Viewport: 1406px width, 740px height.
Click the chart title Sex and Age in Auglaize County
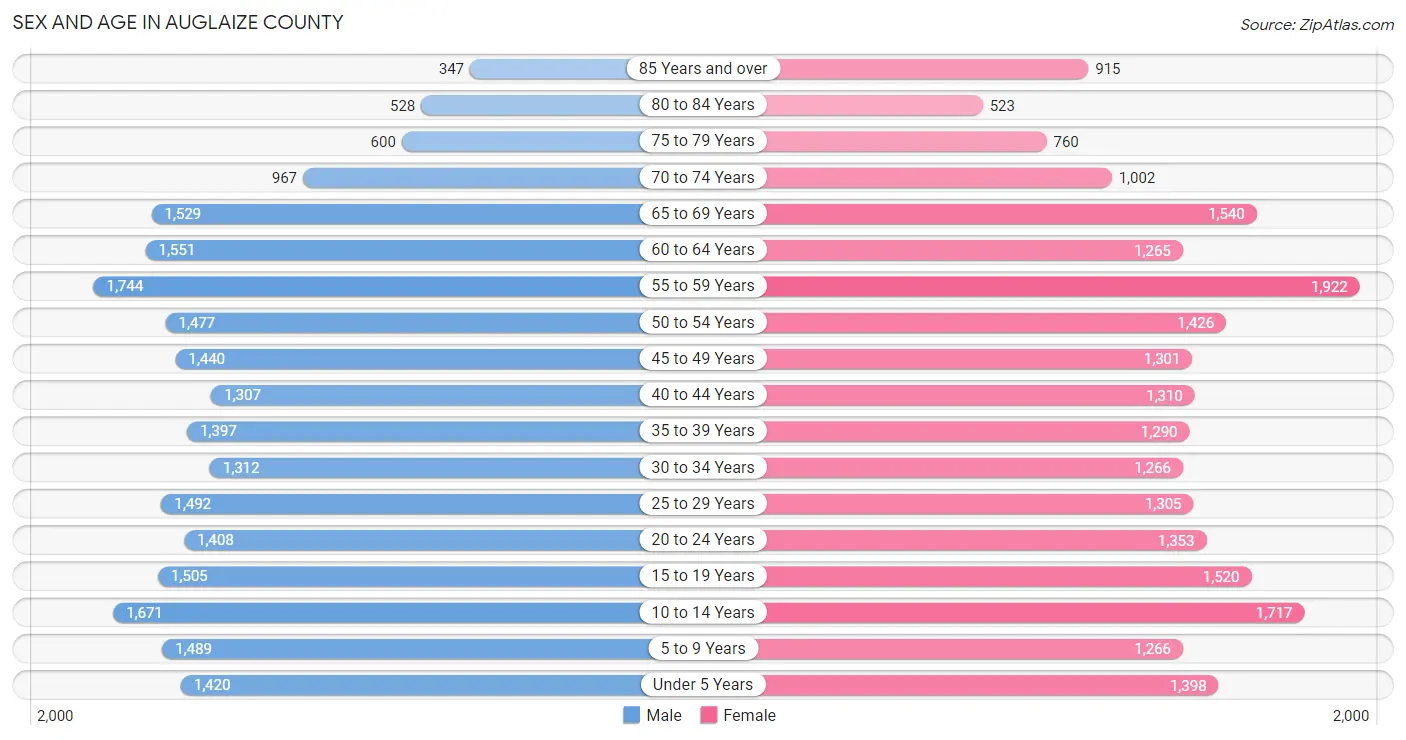click(x=178, y=22)
